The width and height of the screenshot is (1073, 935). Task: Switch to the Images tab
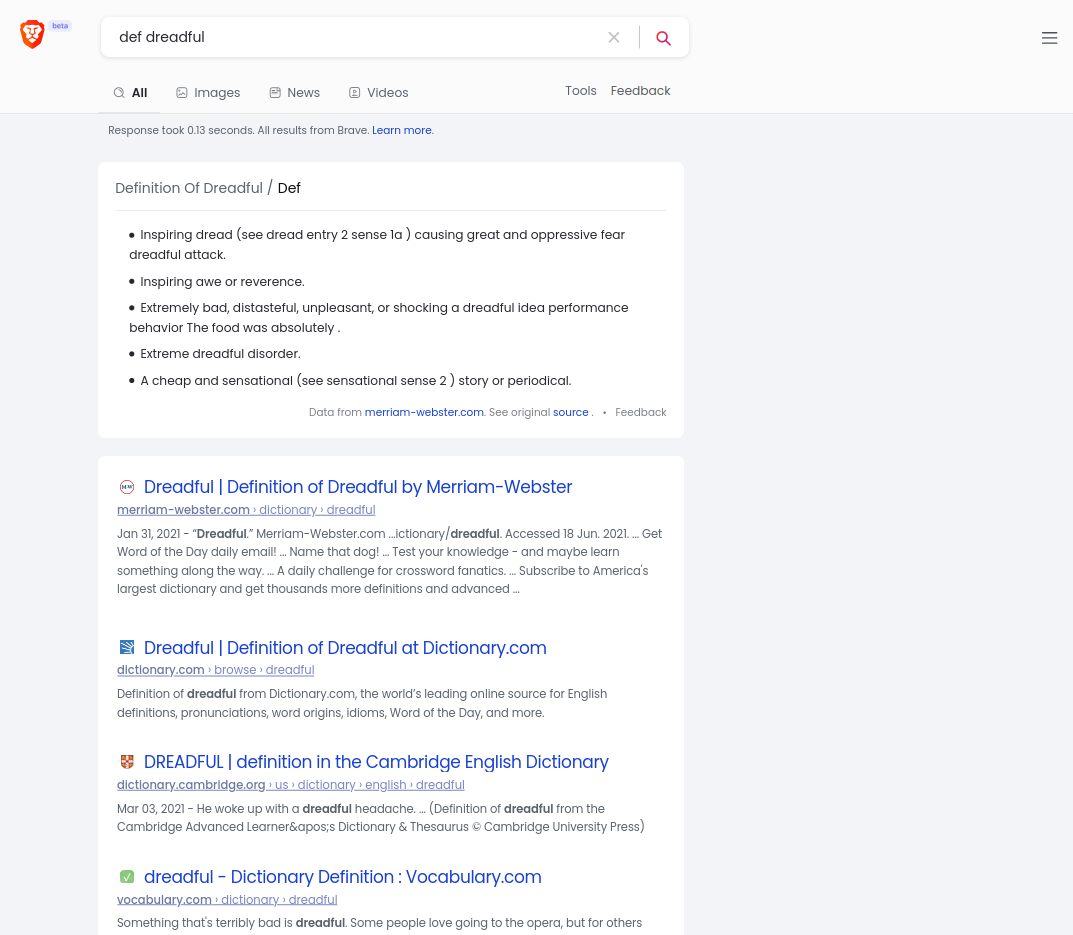[208, 92]
